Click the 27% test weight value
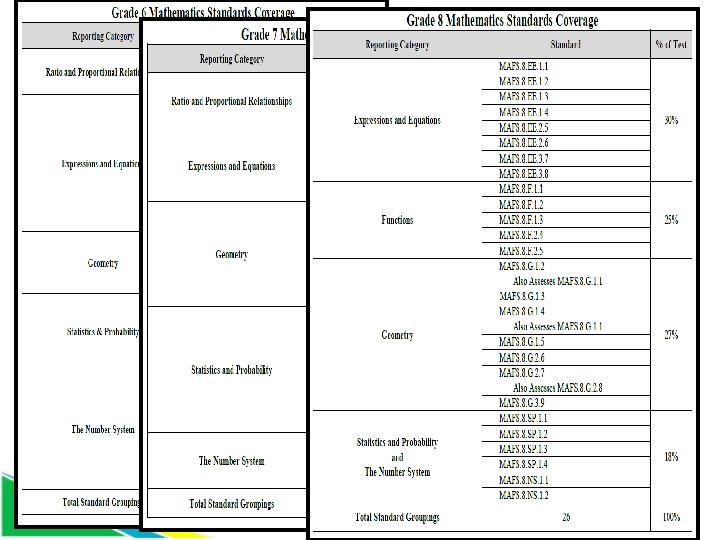This screenshot has height=540, width=720. coord(671,335)
